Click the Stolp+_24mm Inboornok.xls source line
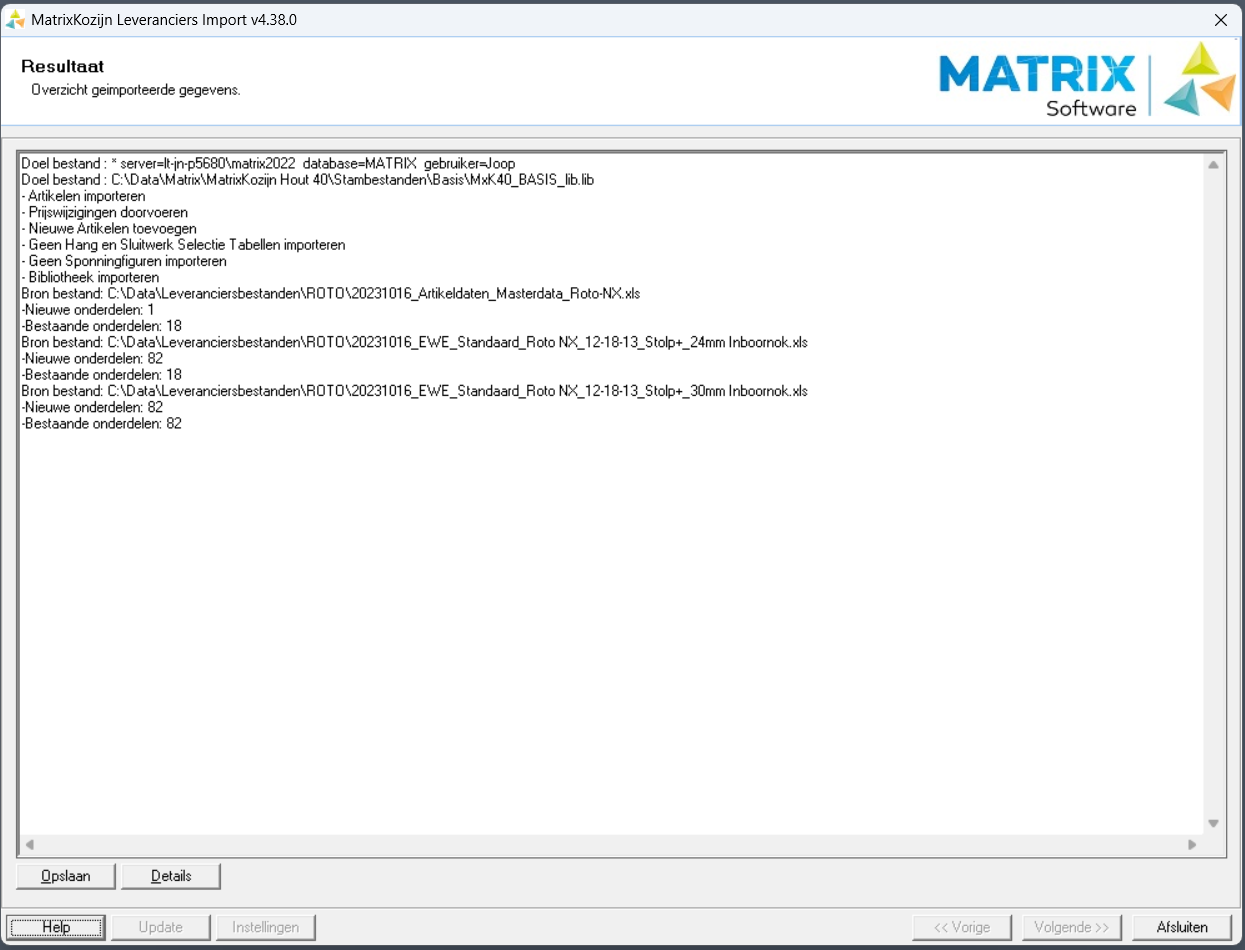The height and width of the screenshot is (950, 1245). (414, 342)
